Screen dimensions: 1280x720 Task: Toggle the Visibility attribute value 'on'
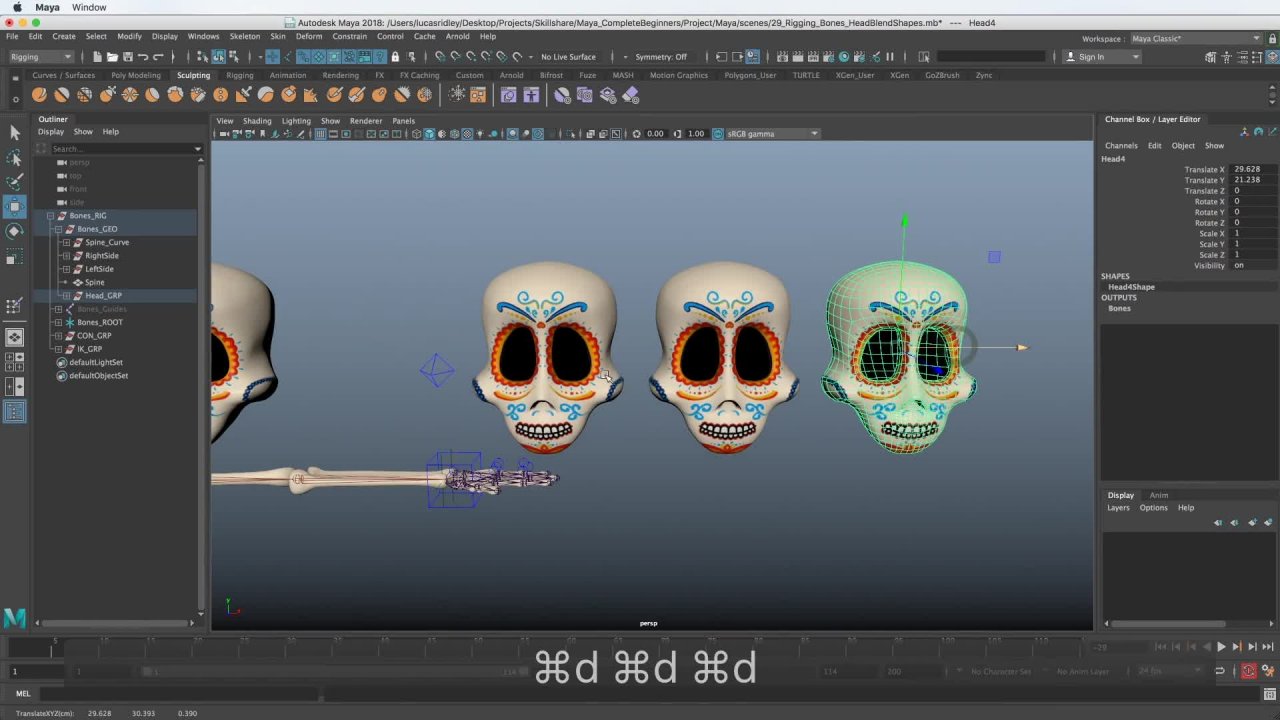click(x=1239, y=265)
